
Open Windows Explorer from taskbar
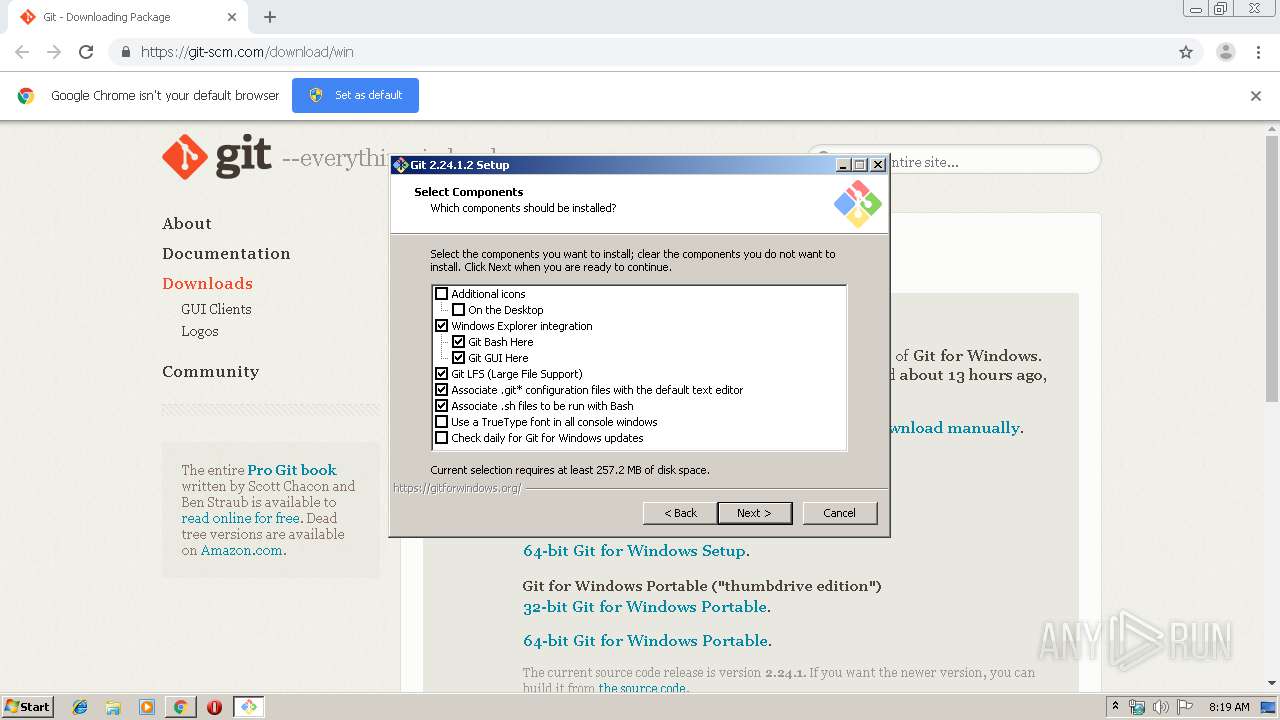pyautogui.click(x=113, y=707)
